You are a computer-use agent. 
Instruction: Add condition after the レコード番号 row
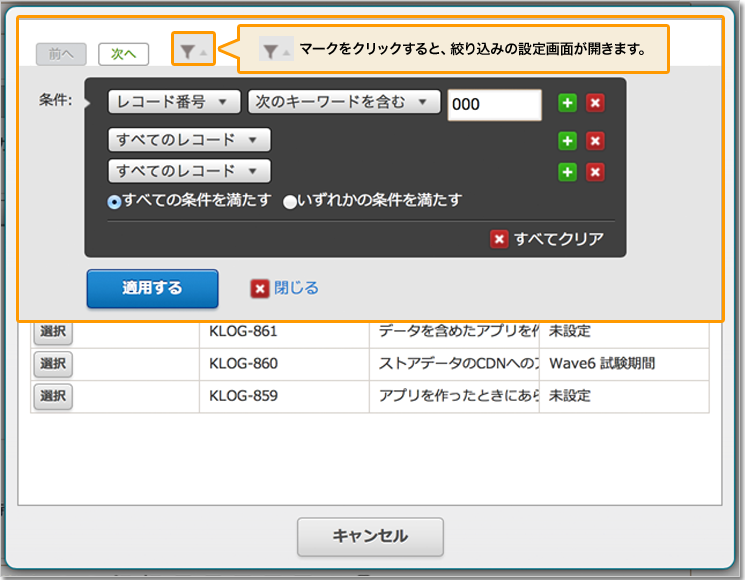coord(567,103)
